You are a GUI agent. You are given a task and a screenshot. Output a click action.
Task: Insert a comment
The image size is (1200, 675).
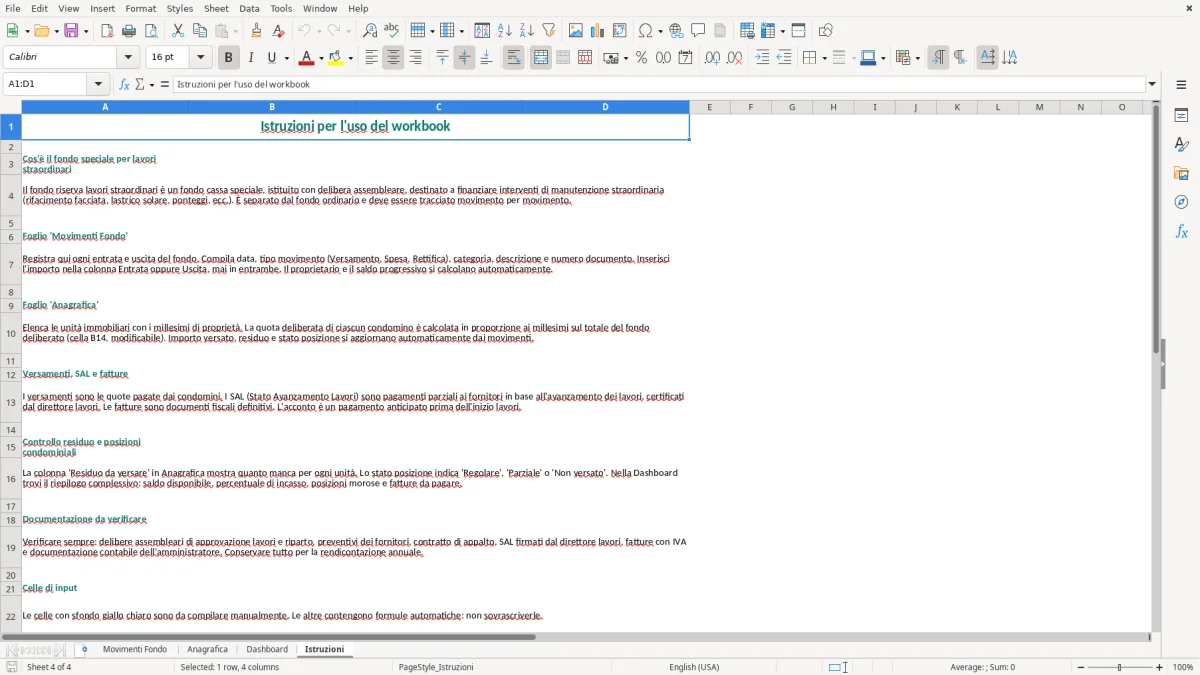[x=698, y=31]
